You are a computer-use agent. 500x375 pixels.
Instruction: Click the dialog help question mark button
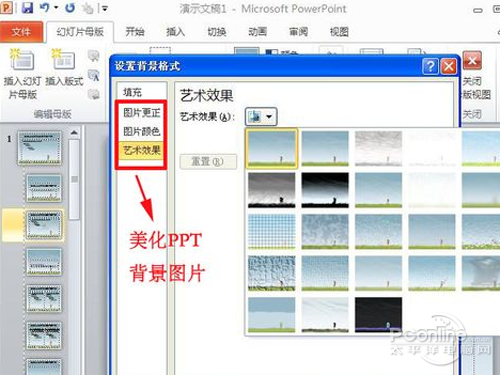click(x=430, y=66)
